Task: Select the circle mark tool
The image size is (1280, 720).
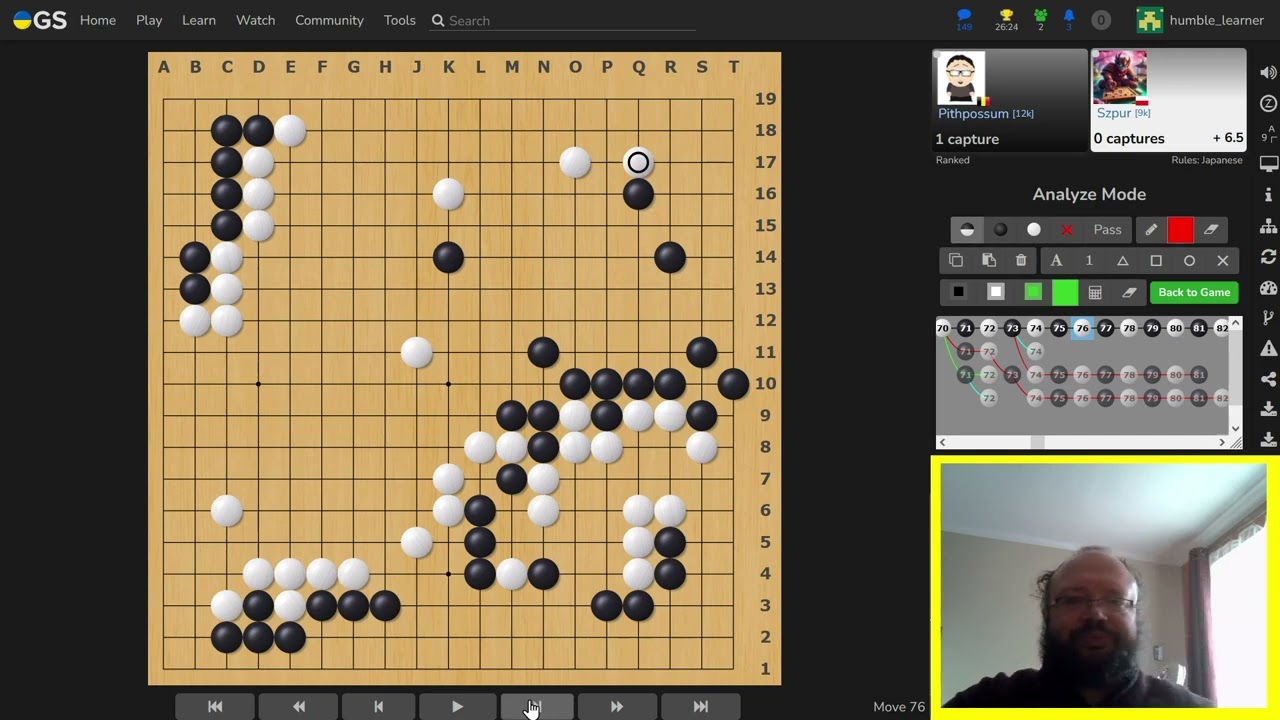Action: (x=1189, y=261)
